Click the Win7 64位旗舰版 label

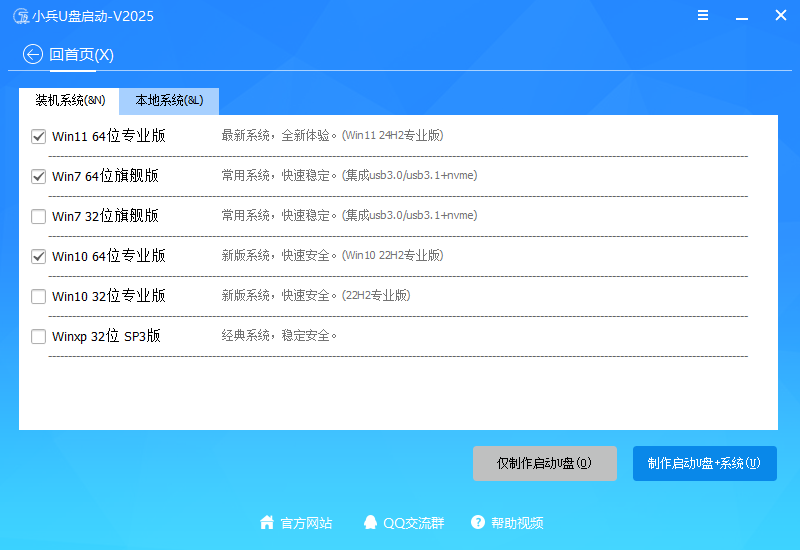pos(105,176)
